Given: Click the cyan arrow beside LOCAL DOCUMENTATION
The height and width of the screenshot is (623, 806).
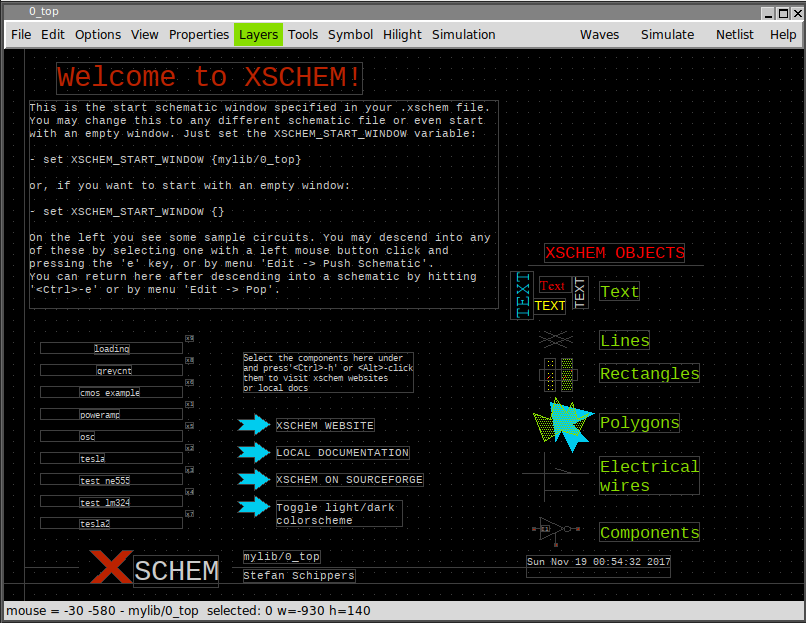Looking at the screenshot, I should 254,452.
